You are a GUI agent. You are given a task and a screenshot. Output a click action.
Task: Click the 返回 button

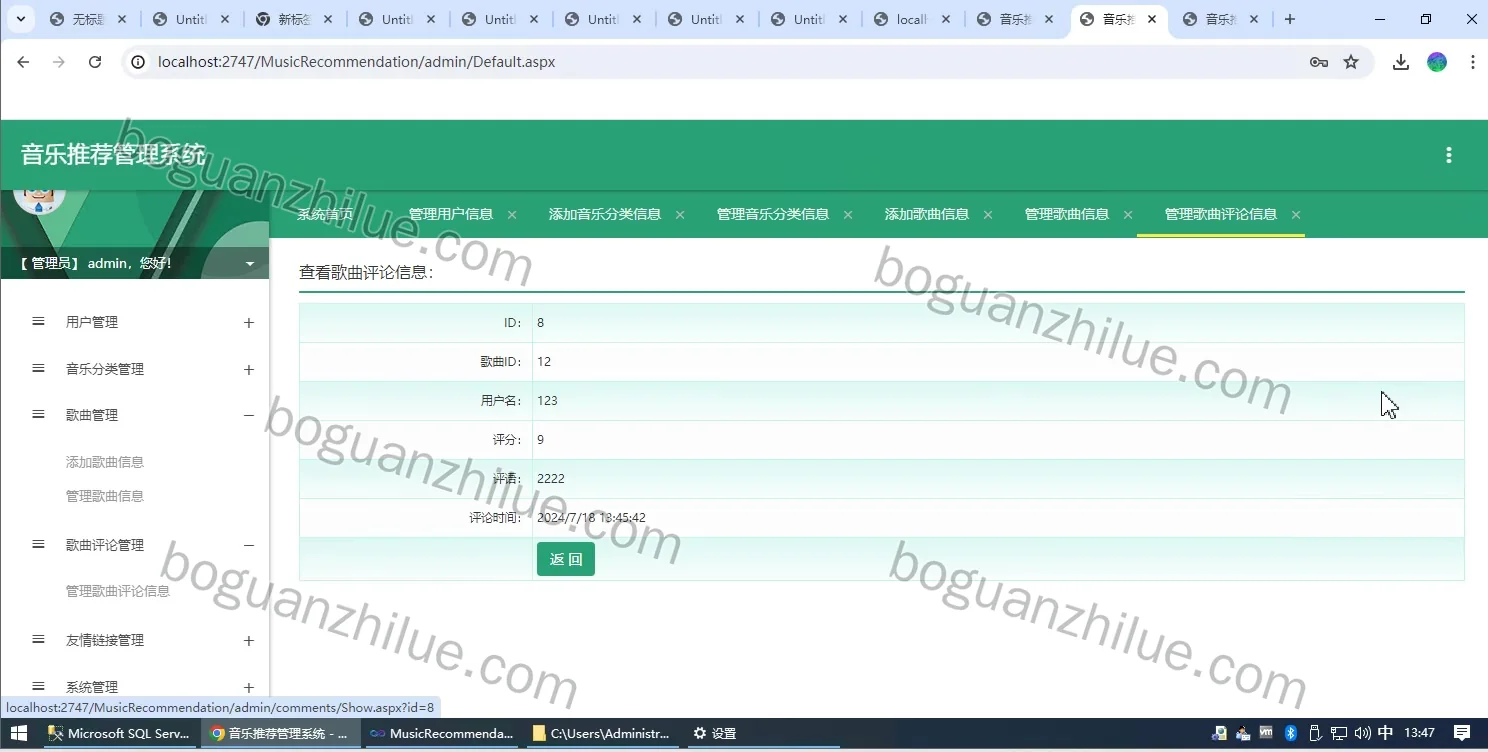pos(566,559)
